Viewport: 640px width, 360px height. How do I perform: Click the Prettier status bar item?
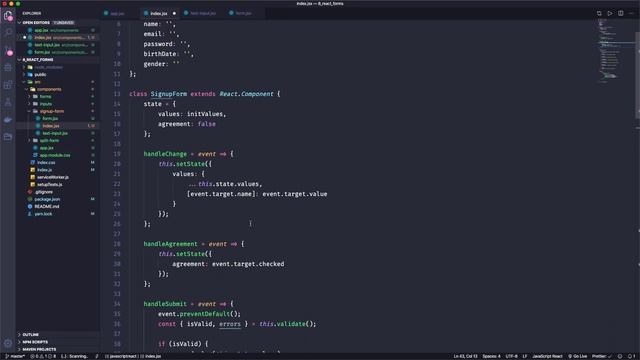602,356
